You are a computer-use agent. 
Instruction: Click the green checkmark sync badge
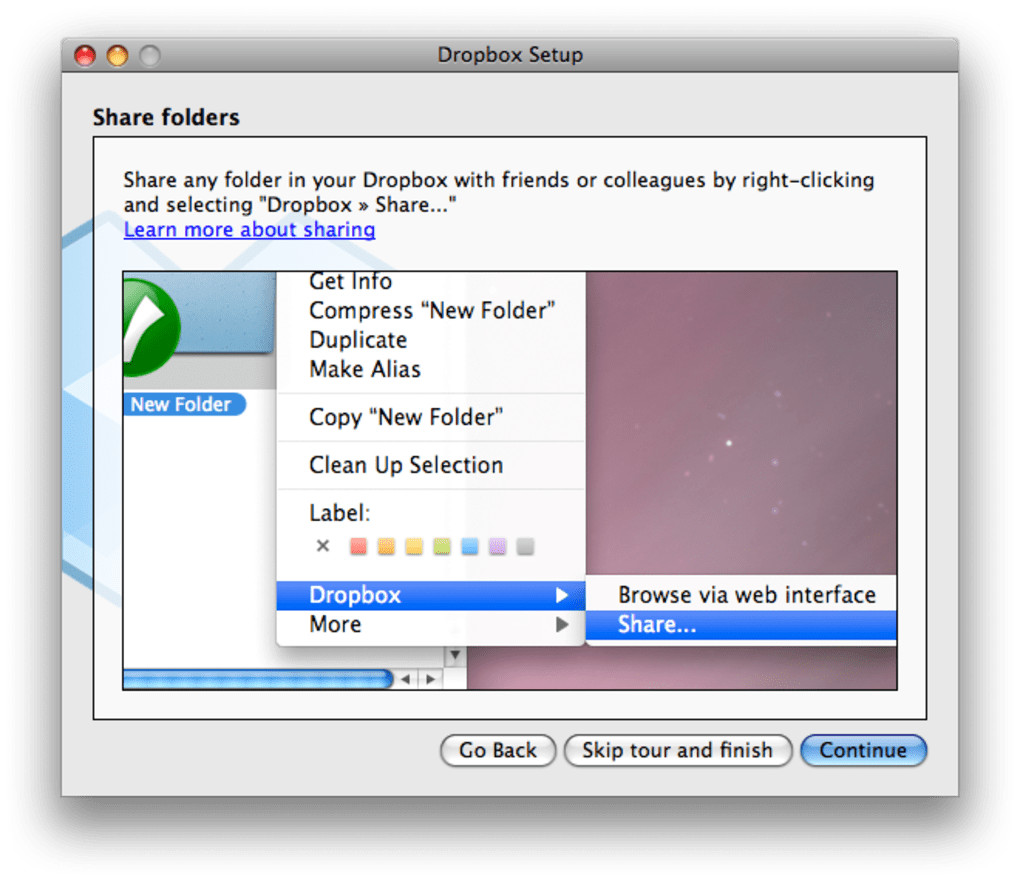(x=152, y=327)
